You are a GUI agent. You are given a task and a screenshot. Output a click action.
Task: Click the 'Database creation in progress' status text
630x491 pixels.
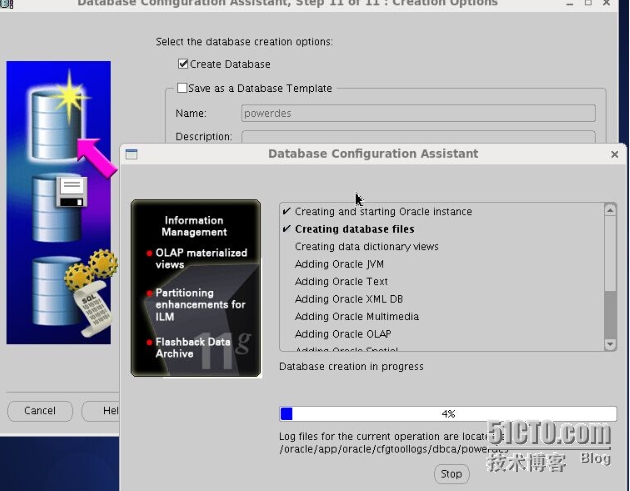pos(351,366)
